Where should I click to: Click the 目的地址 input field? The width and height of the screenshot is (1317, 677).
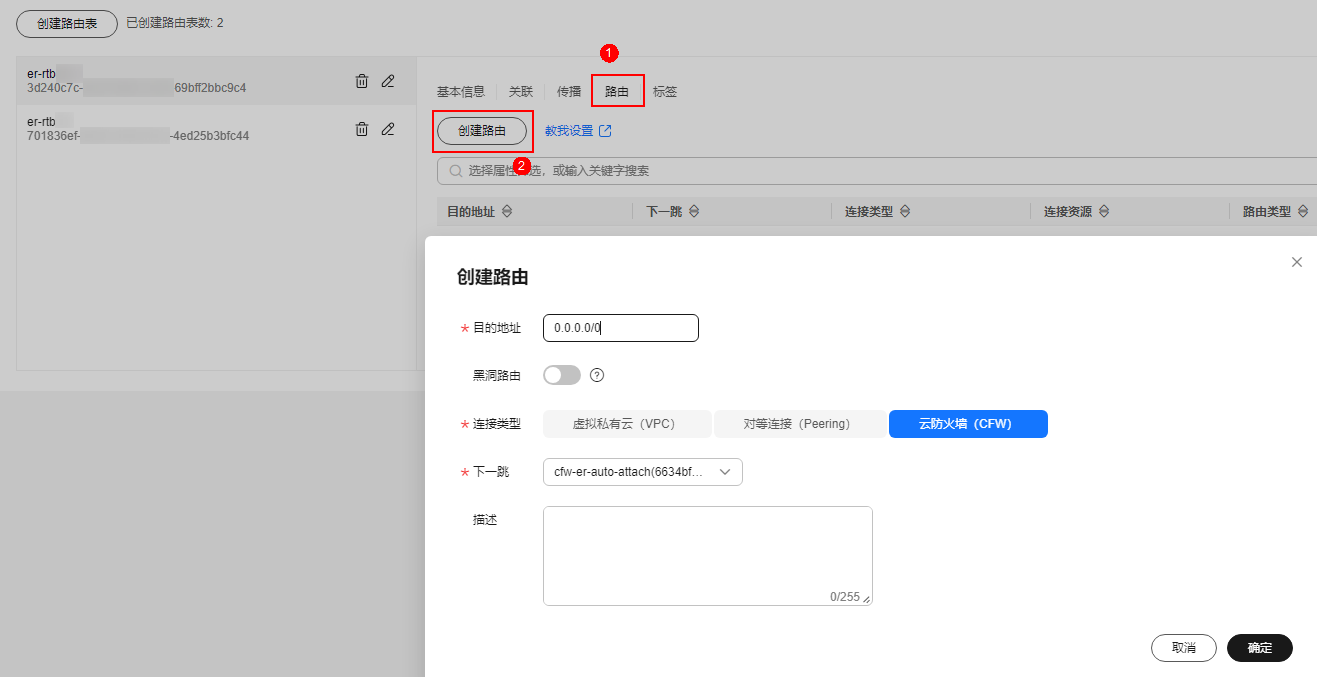tap(620, 328)
